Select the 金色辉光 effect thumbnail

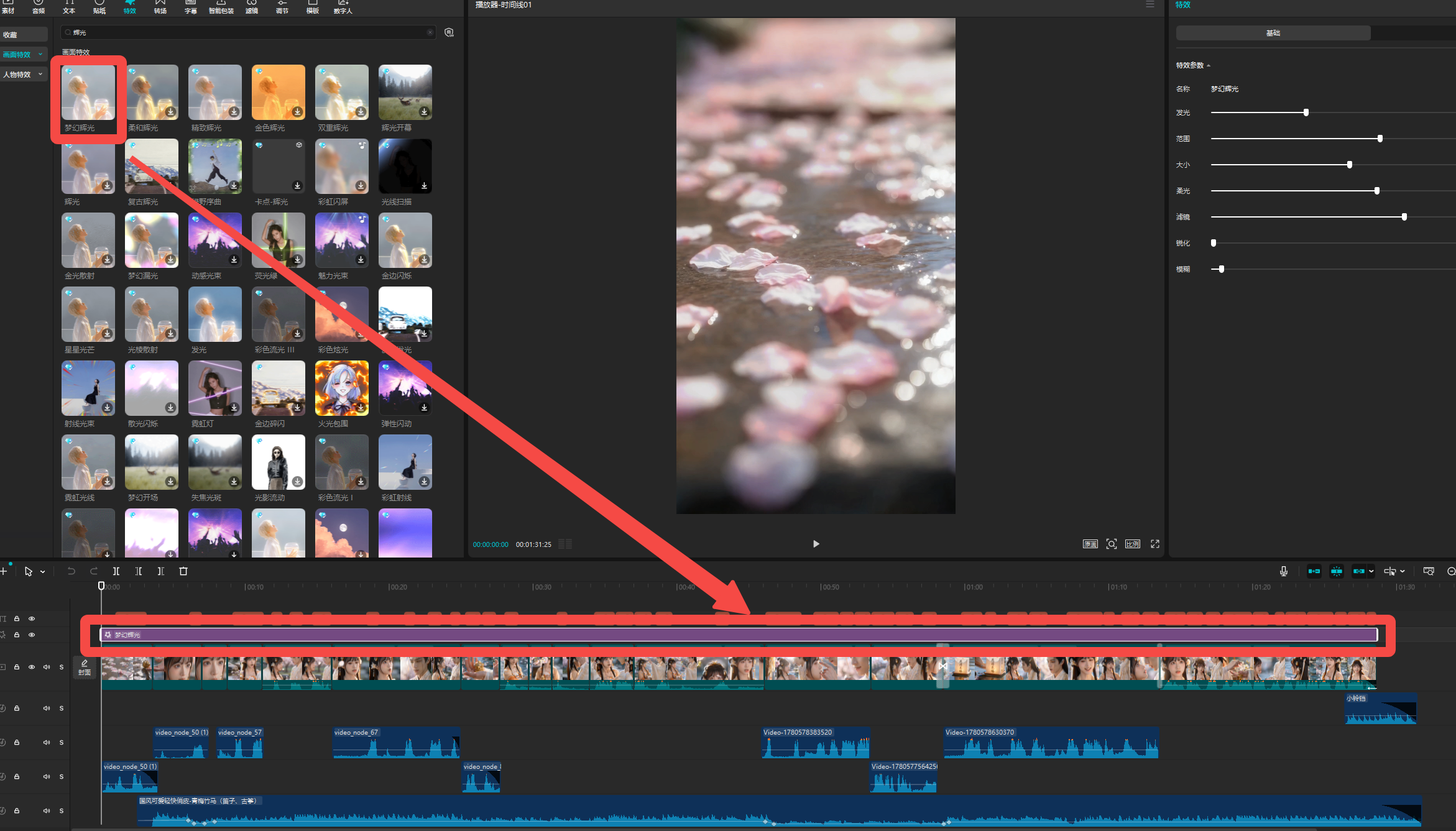pos(279,92)
